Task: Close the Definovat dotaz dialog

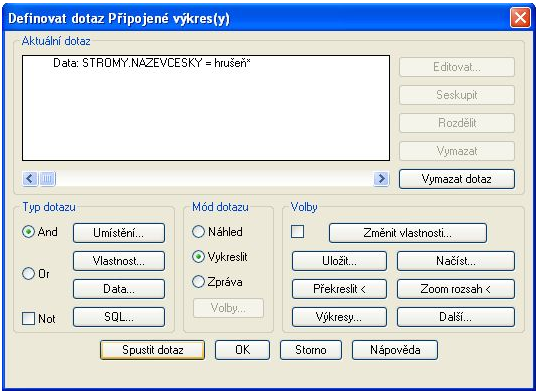Action: pyautogui.click(x=520, y=18)
